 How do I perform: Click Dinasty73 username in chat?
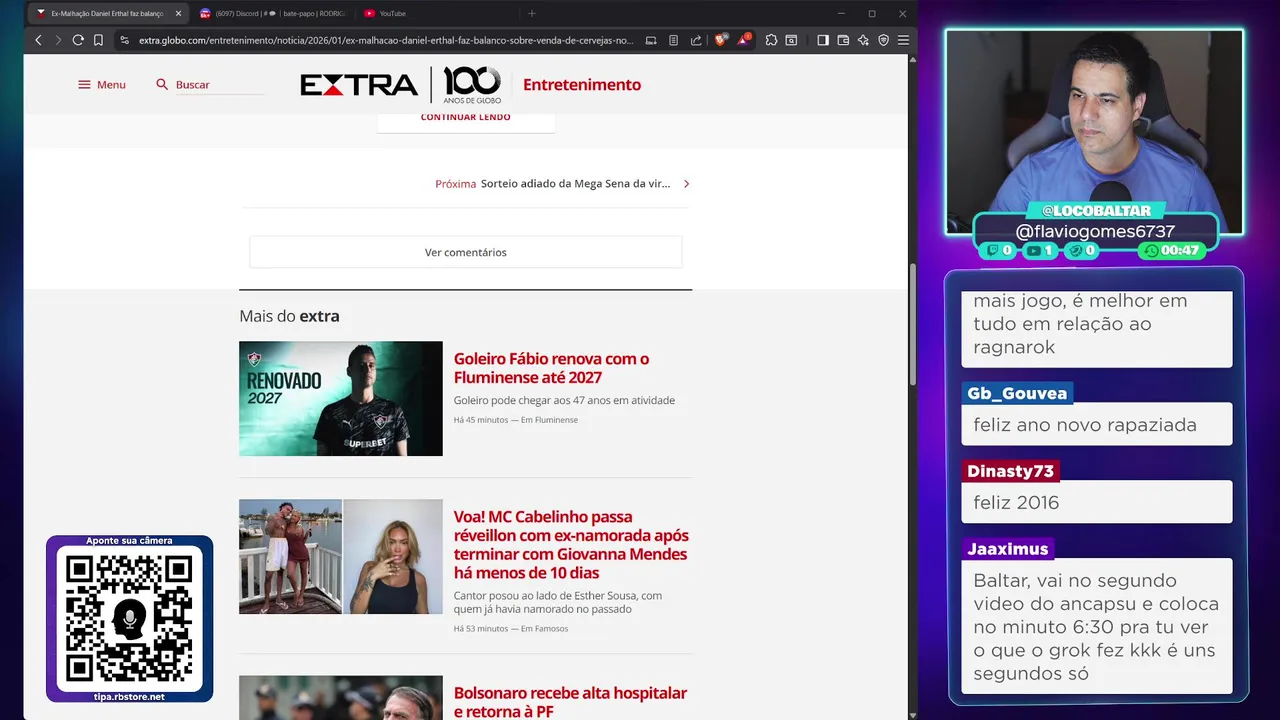1010,471
